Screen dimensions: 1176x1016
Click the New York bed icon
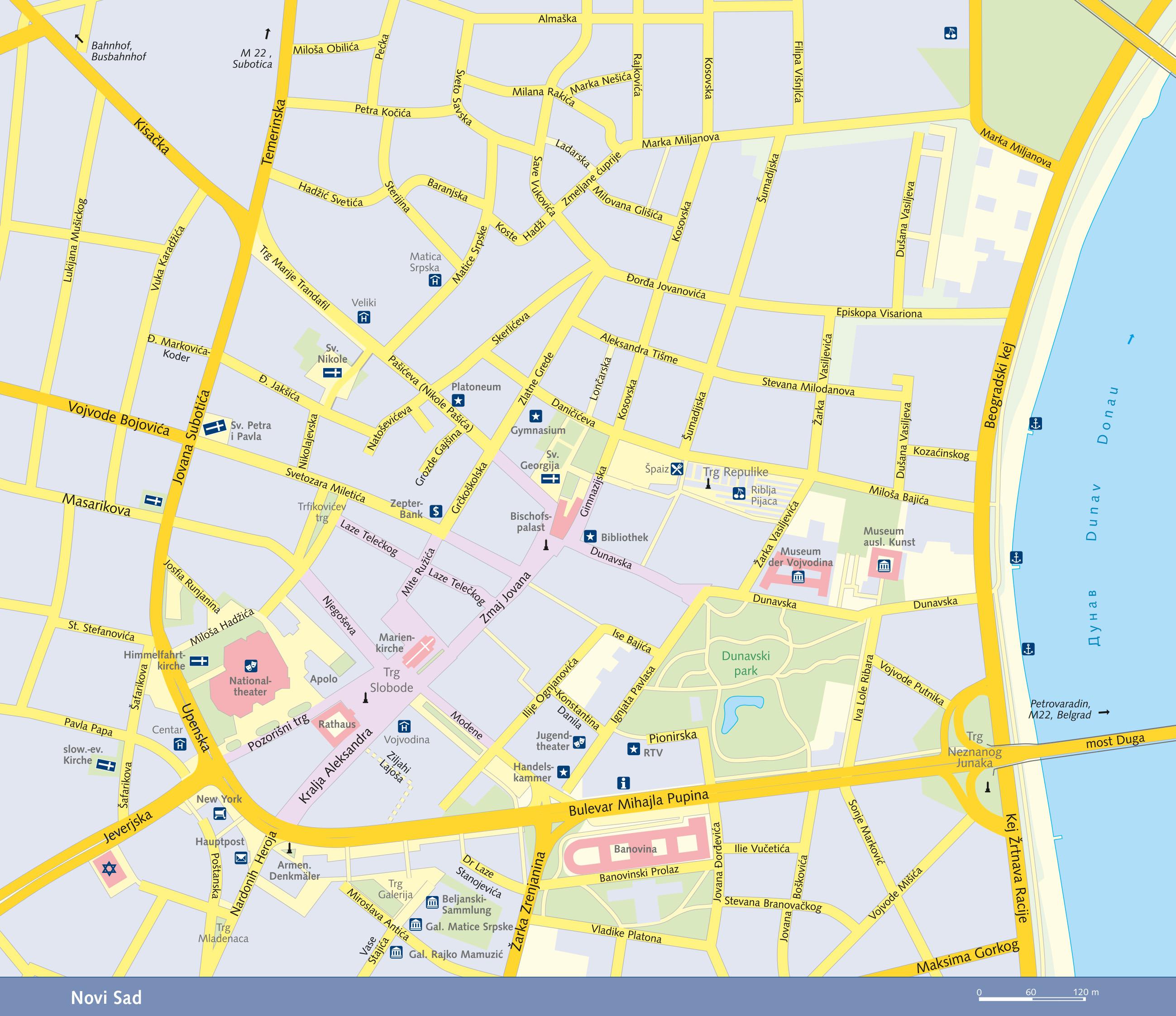click(220, 815)
